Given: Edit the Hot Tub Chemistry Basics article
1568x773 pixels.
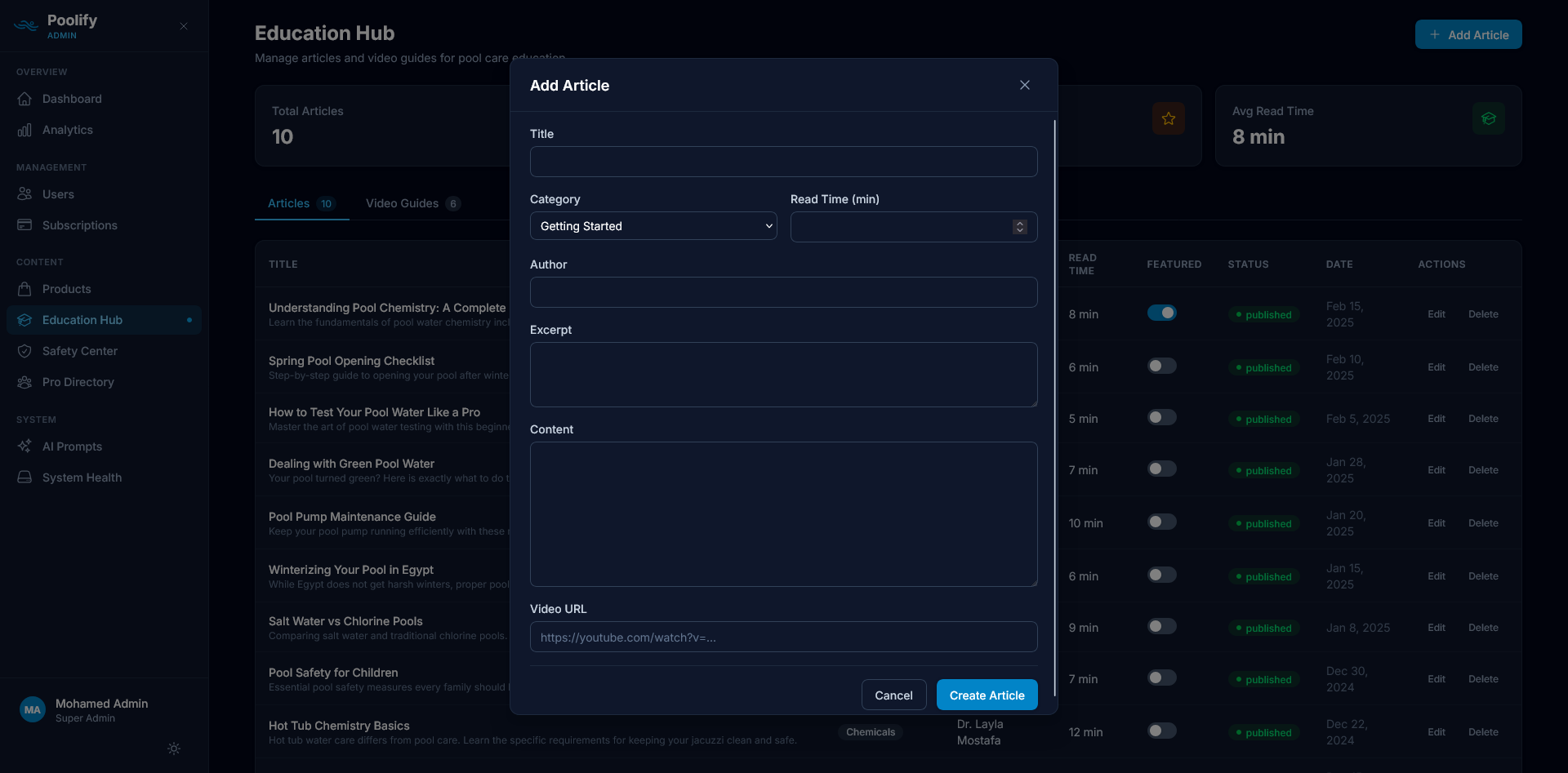Looking at the screenshot, I should point(1437,732).
